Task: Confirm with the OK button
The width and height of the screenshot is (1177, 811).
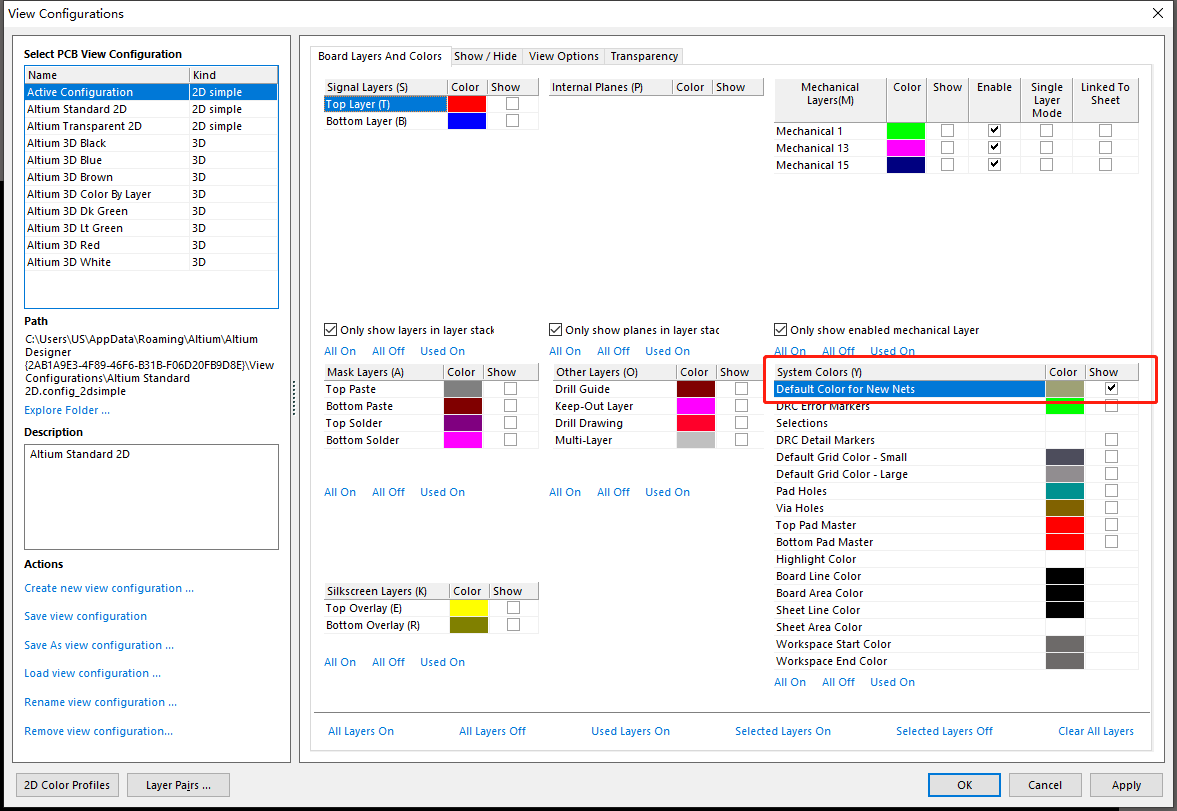Action: point(965,785)
